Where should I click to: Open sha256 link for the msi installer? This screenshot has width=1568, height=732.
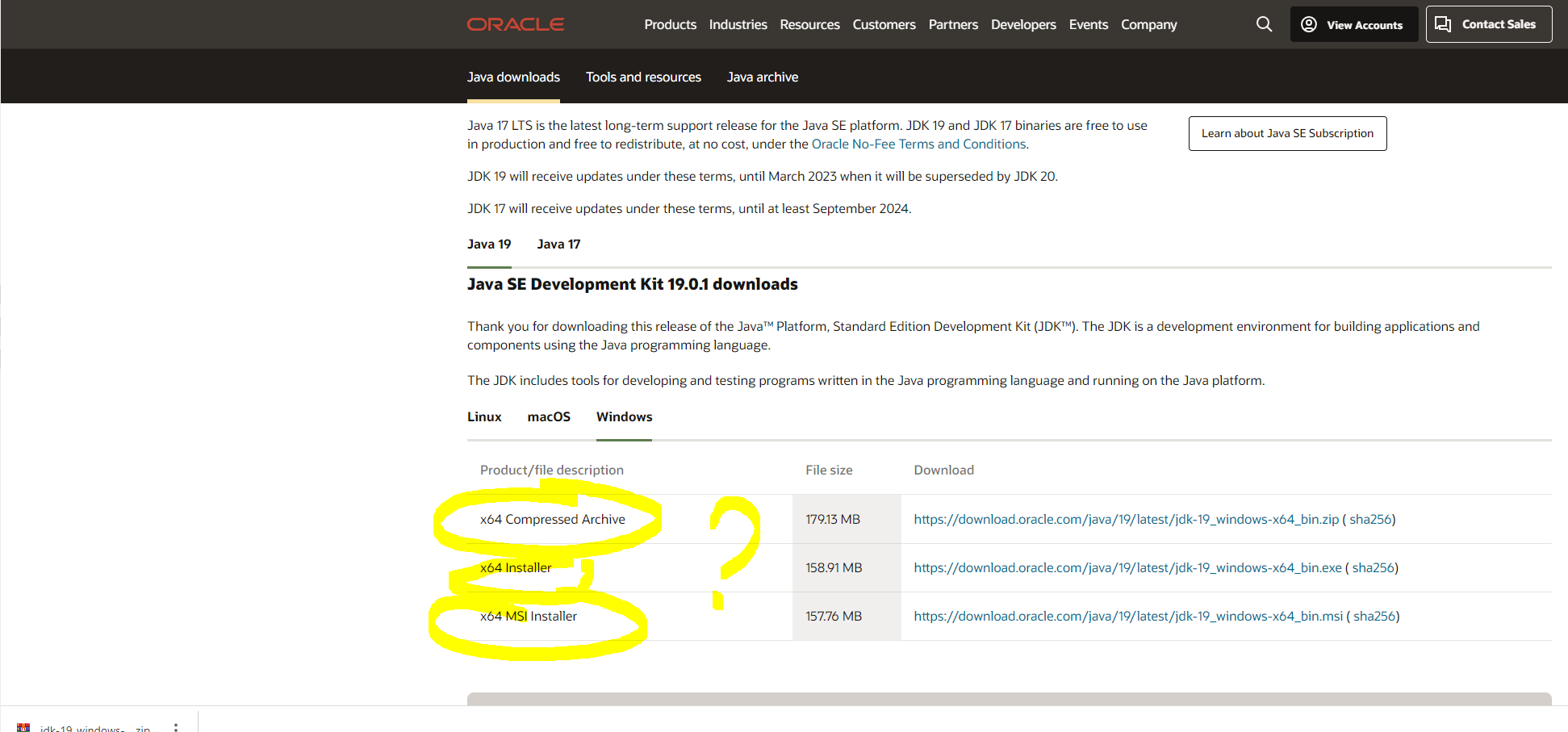(1374, 616)
